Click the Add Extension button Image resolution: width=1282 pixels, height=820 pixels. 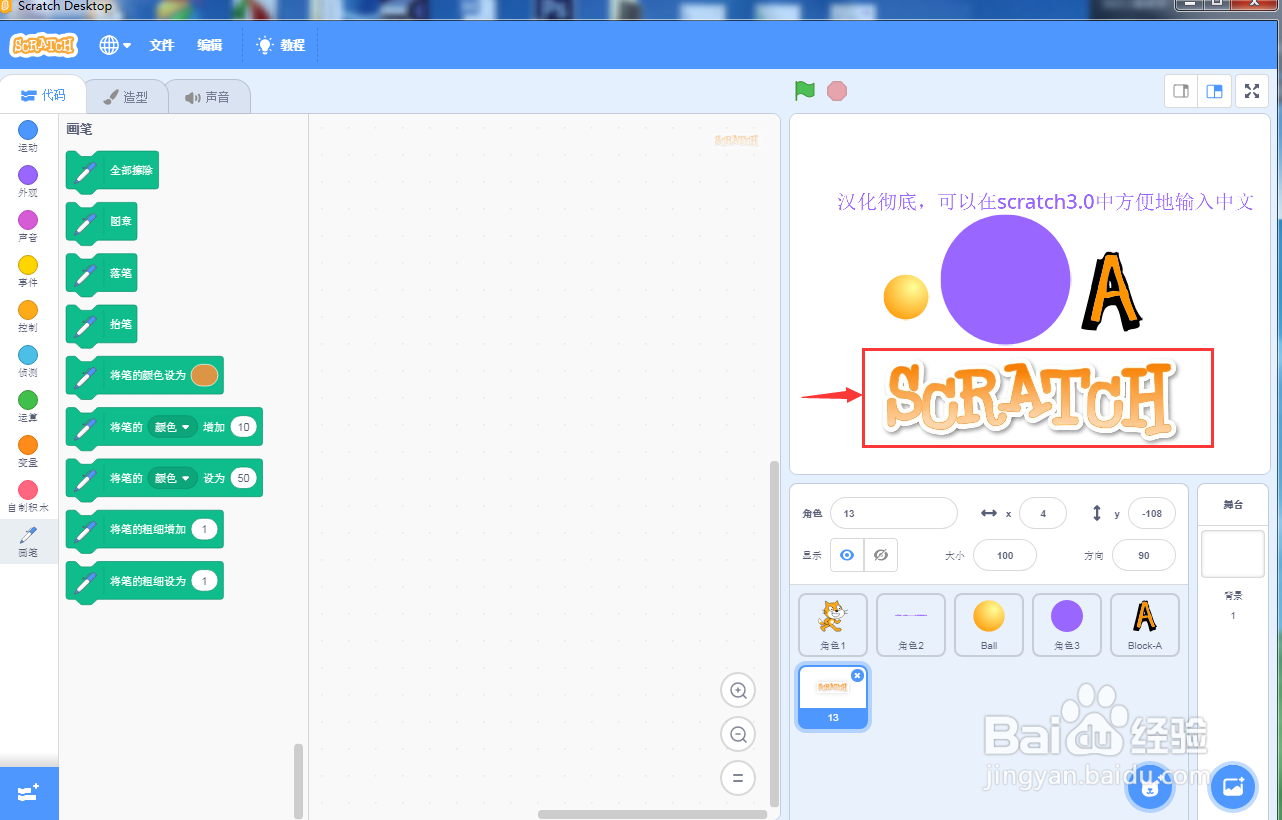tap(29, 793)
